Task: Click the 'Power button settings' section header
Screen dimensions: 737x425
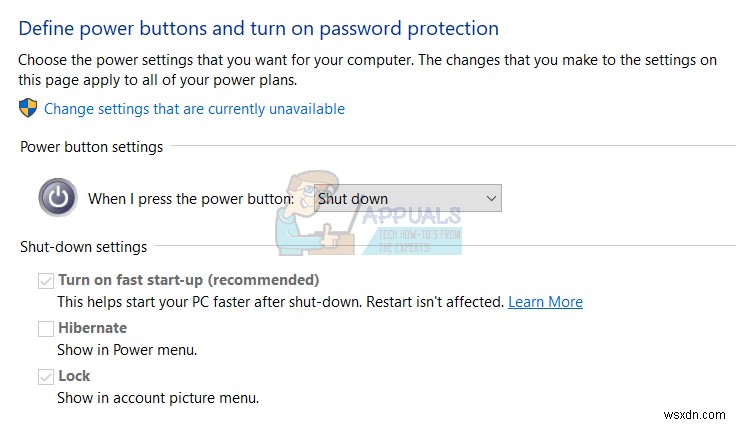Action: pos(91,147)
